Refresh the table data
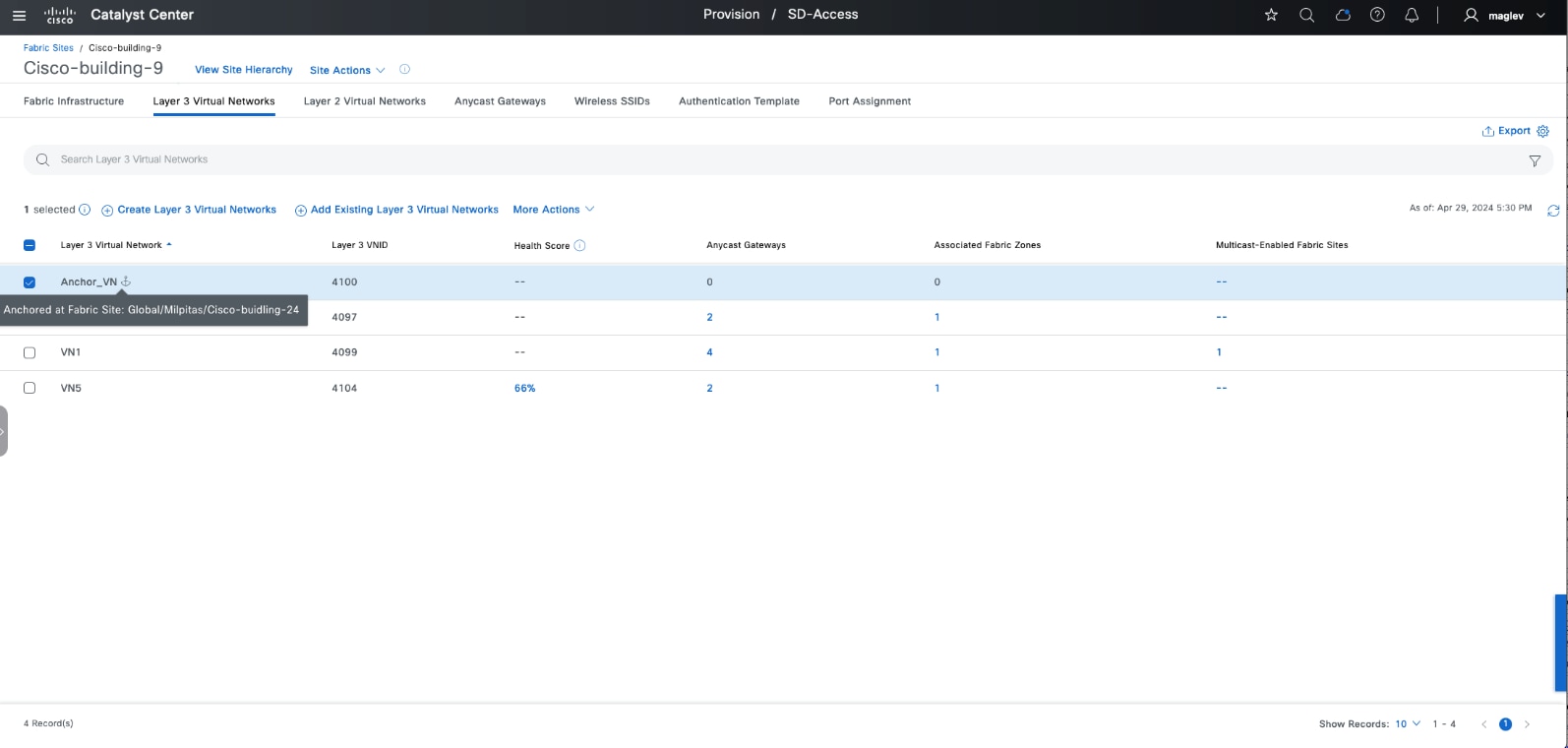1568x748 pixels. pos(1553,211)
